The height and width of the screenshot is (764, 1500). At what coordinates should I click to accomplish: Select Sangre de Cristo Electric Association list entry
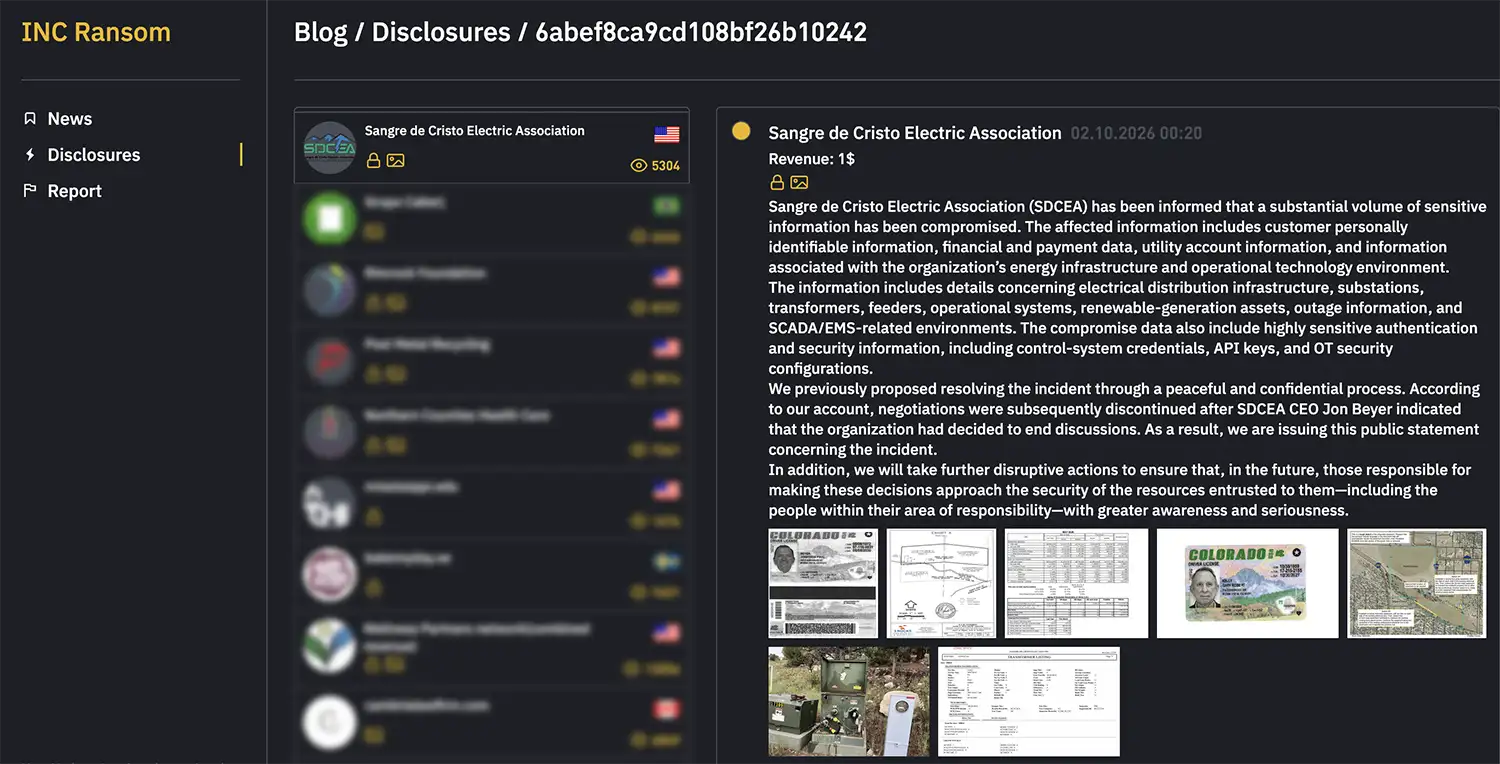(x=491, y=146)
